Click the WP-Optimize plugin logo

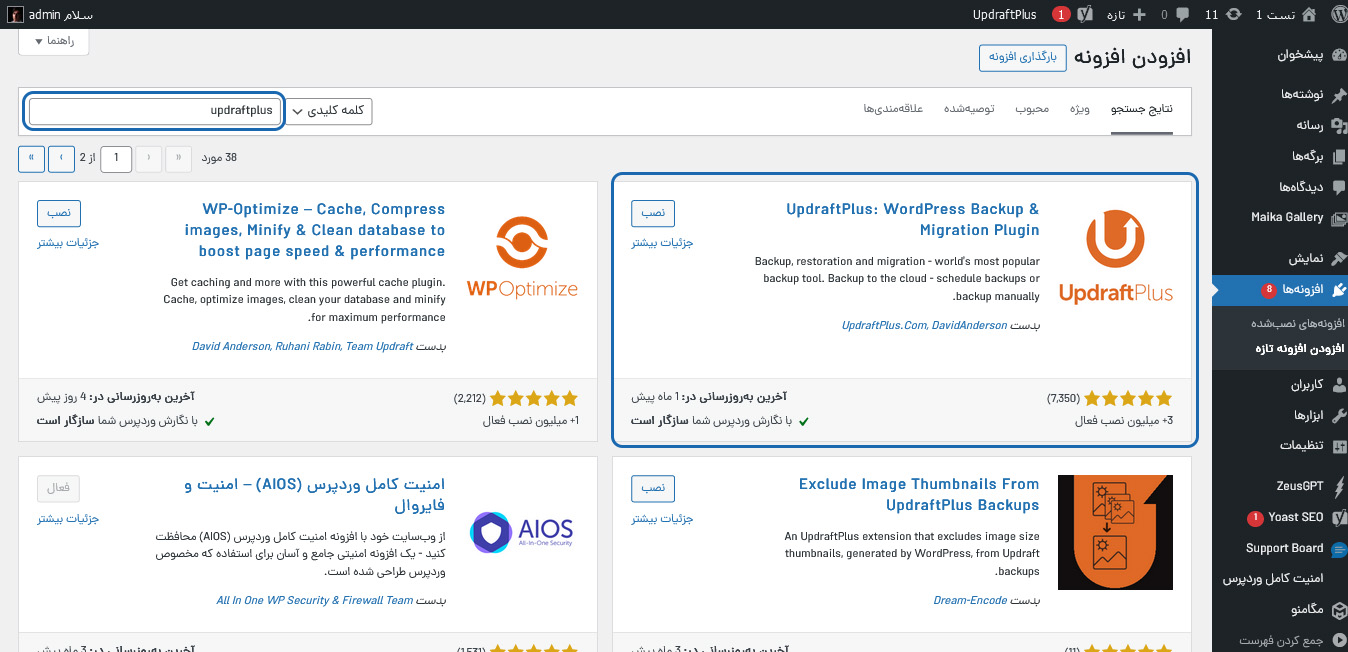[522, 257]
